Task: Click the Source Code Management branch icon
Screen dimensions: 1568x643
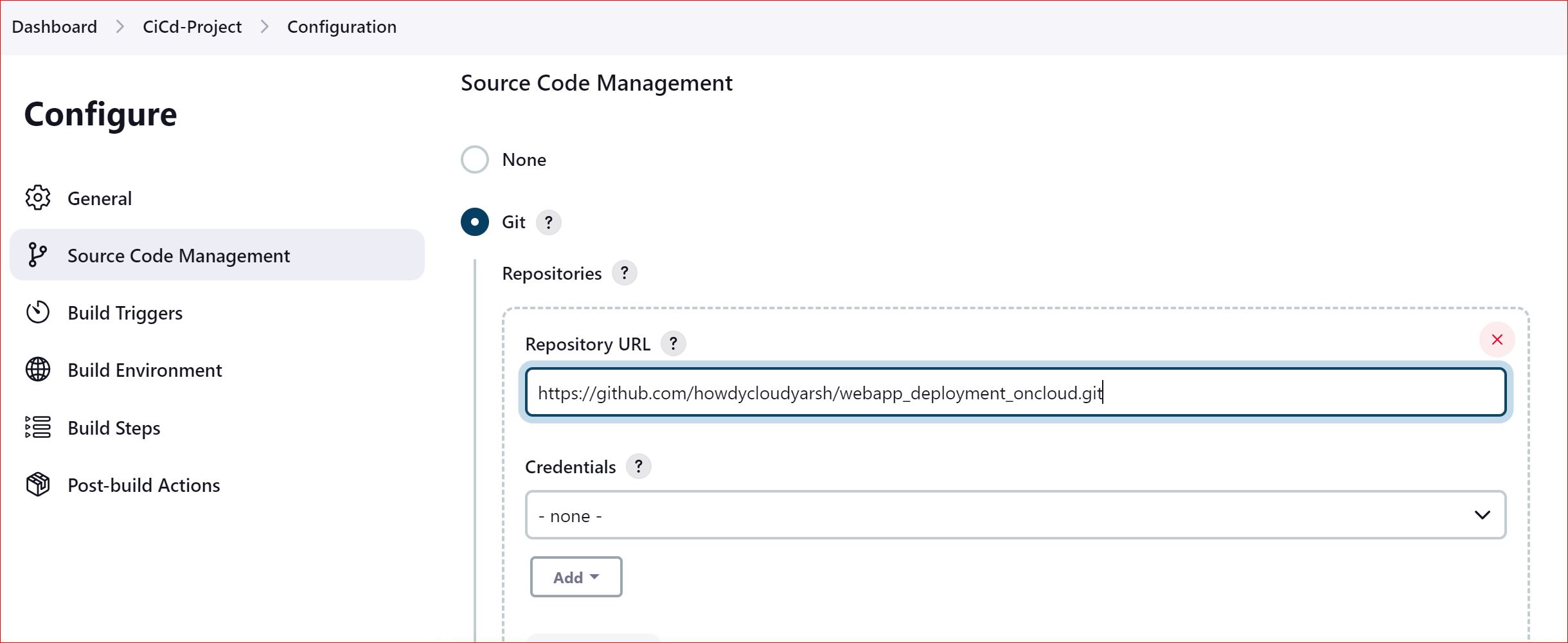Action: tap(37, 255)
